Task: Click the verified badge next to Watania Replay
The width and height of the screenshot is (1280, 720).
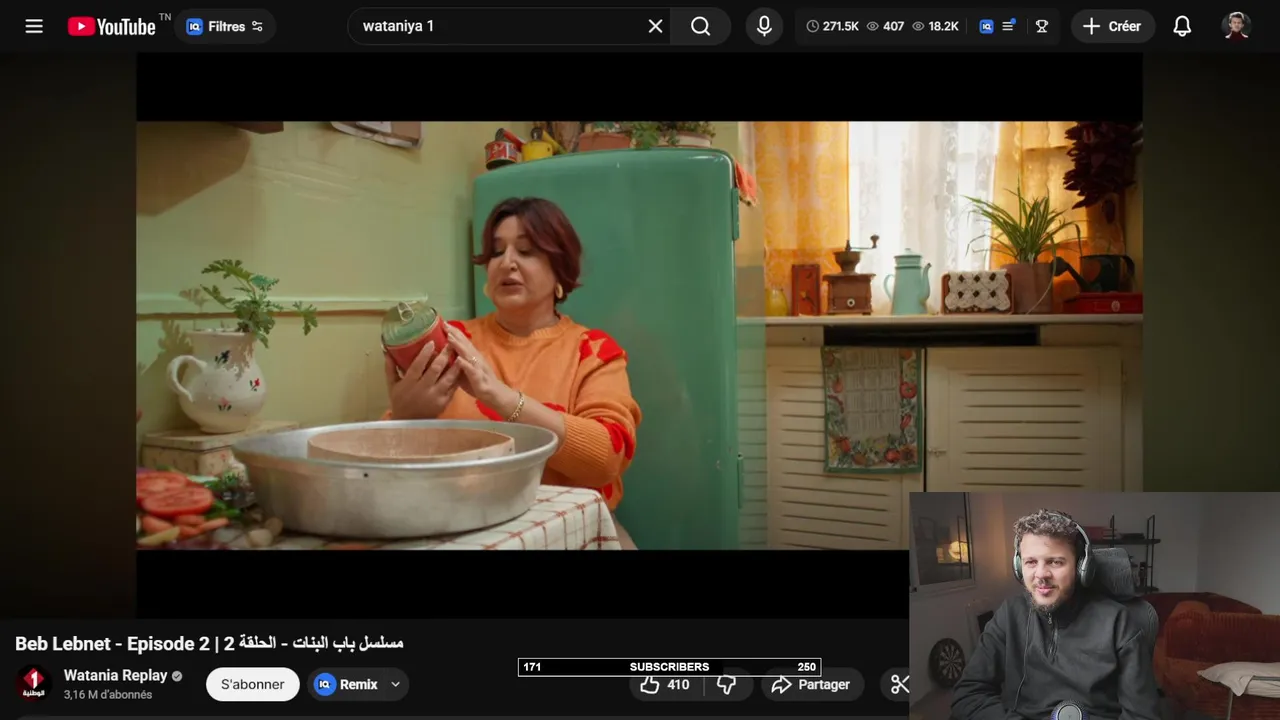Action: [x=177, y=676]
